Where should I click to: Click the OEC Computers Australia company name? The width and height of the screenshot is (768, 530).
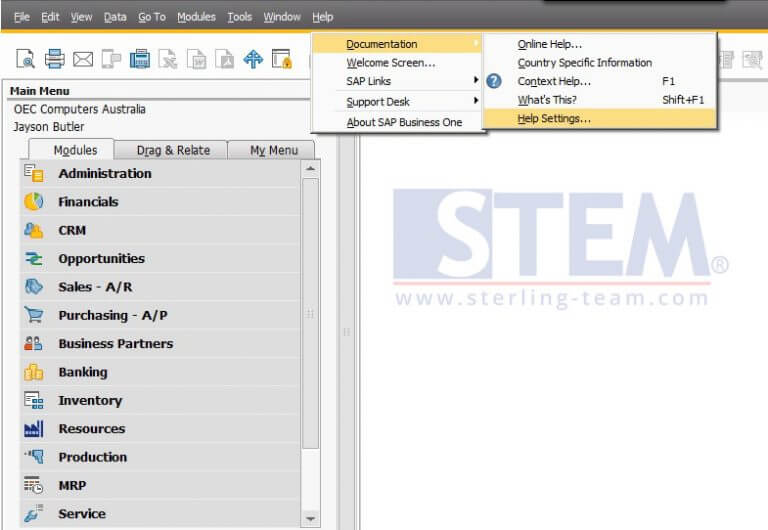point(80,109)
